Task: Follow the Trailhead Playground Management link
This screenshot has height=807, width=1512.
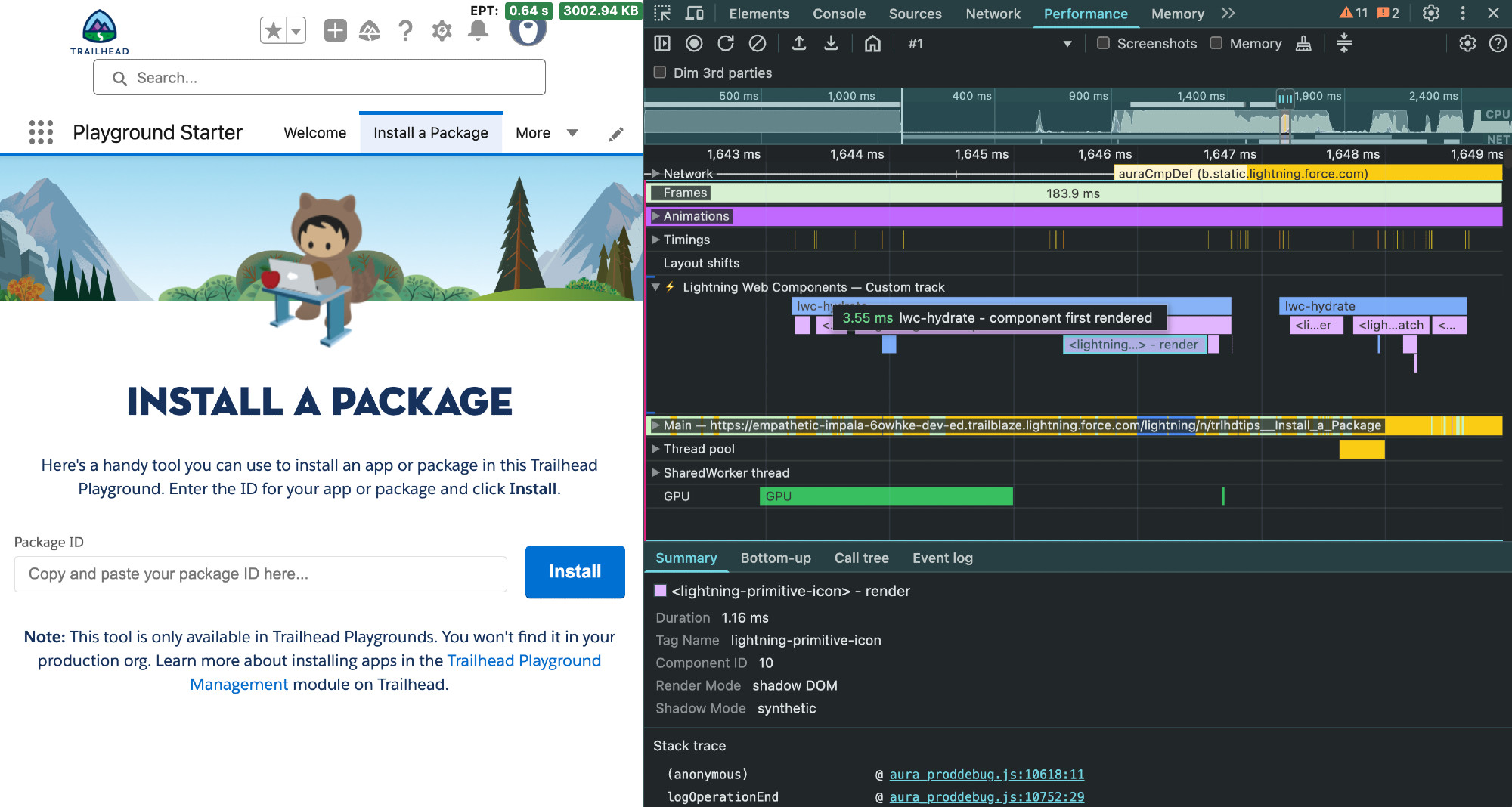Action: point(395,672)
